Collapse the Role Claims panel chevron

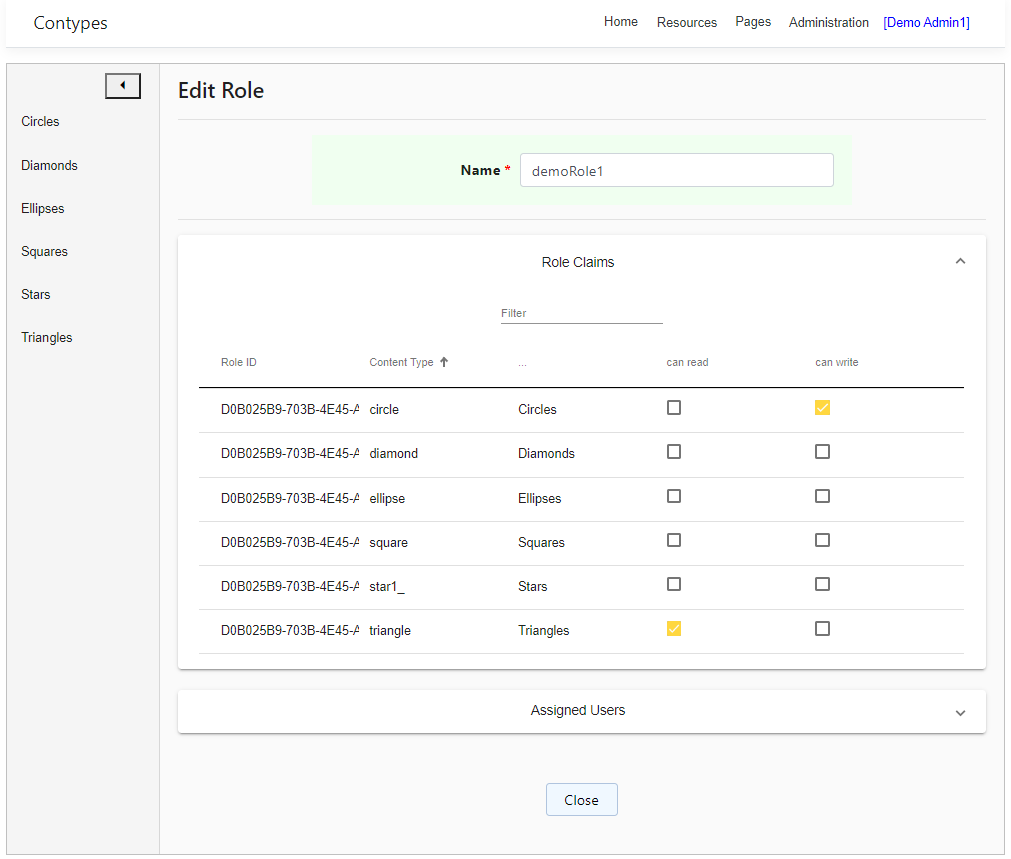coord(960,261)
